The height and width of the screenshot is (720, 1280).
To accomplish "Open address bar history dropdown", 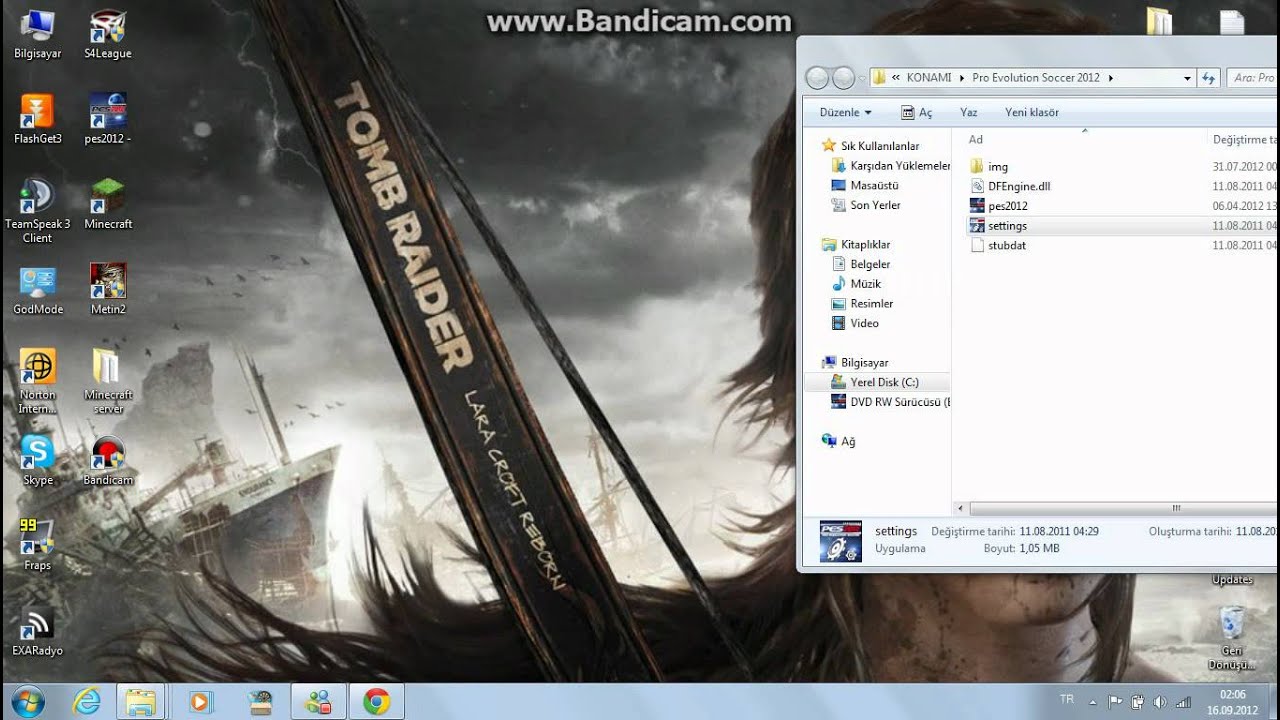I will coord(1187,78).
